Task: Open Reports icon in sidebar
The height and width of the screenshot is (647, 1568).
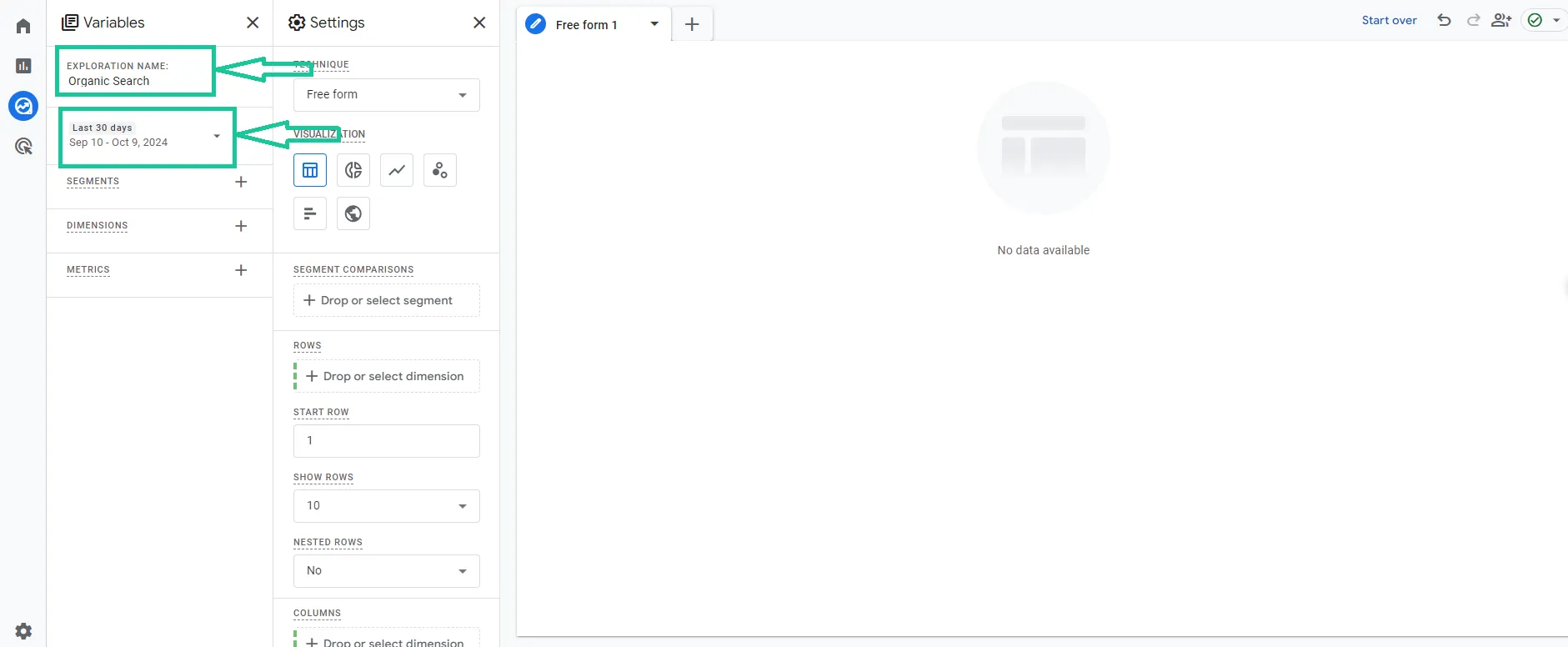Action: coord(23,66)
